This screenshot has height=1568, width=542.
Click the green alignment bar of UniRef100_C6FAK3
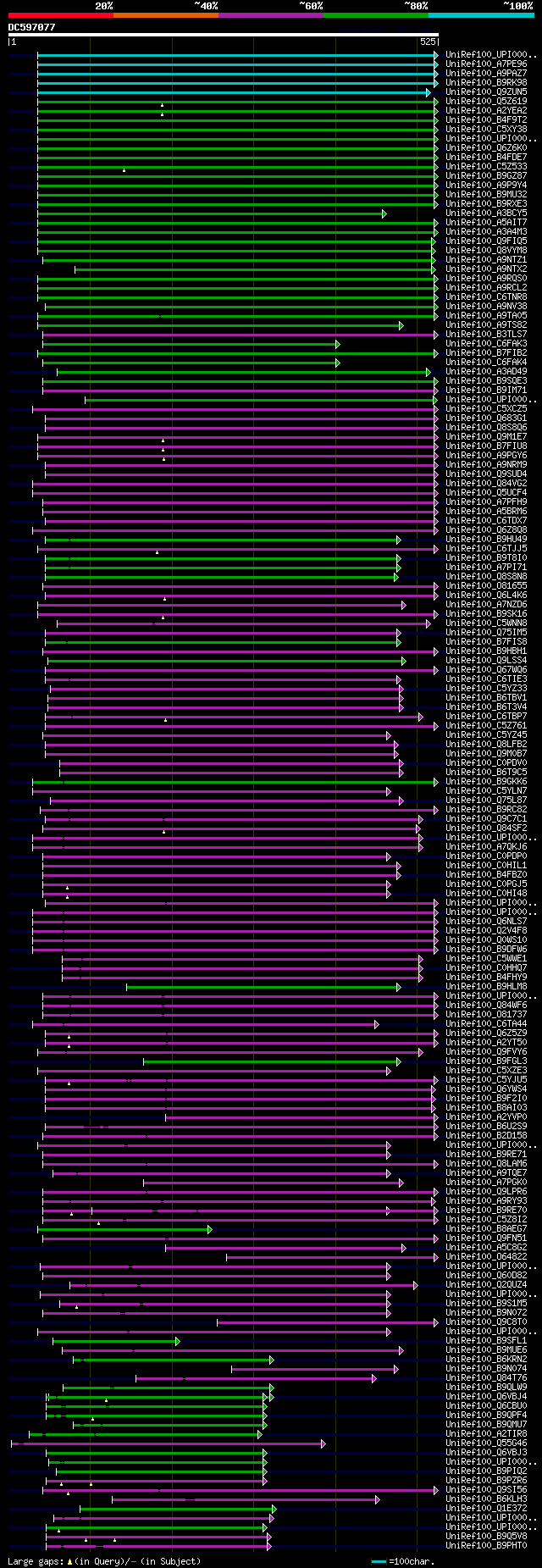(191, 344)
